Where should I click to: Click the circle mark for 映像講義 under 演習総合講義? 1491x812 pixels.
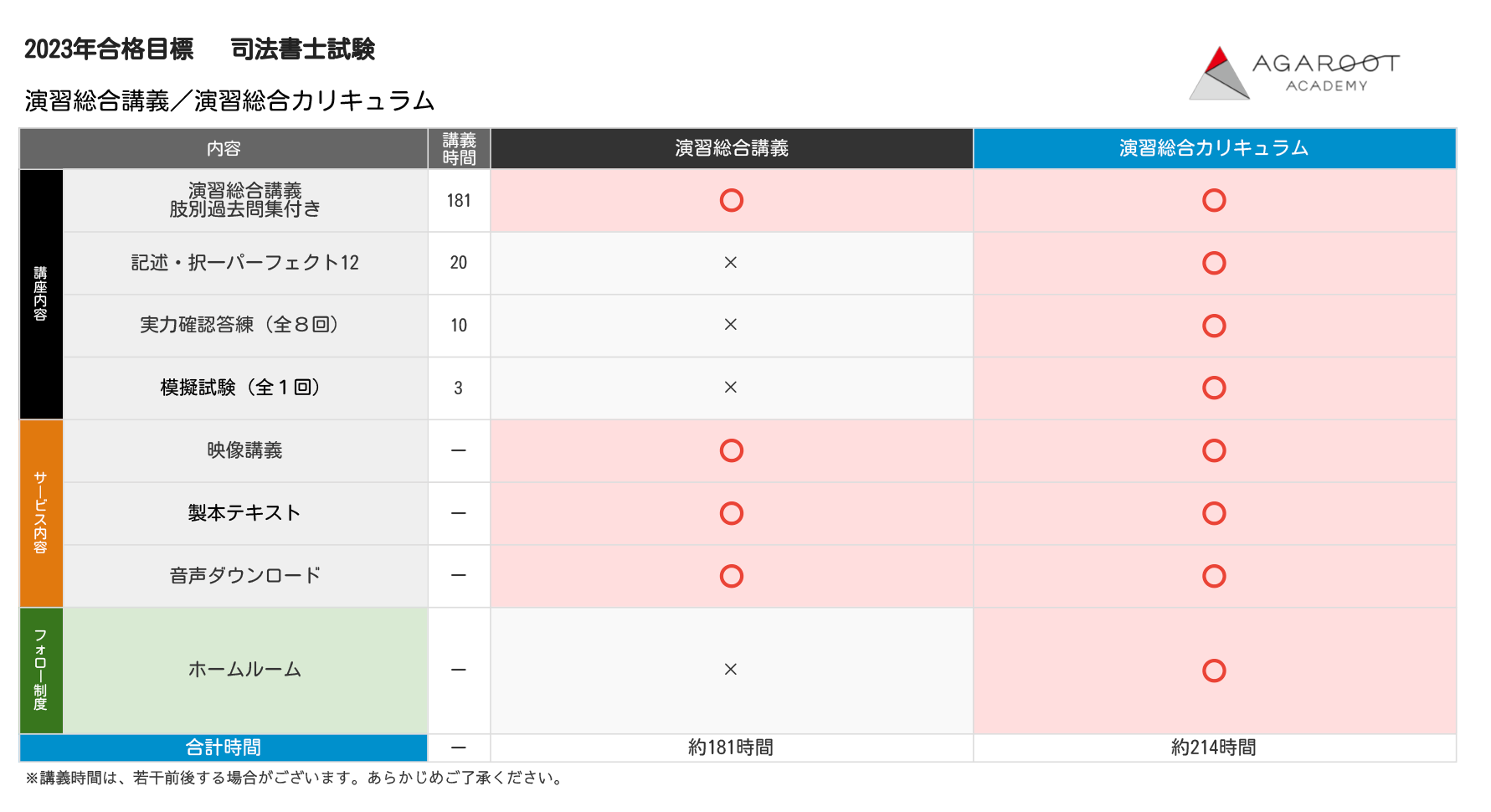pyautogui.click(x=731, y=450)
